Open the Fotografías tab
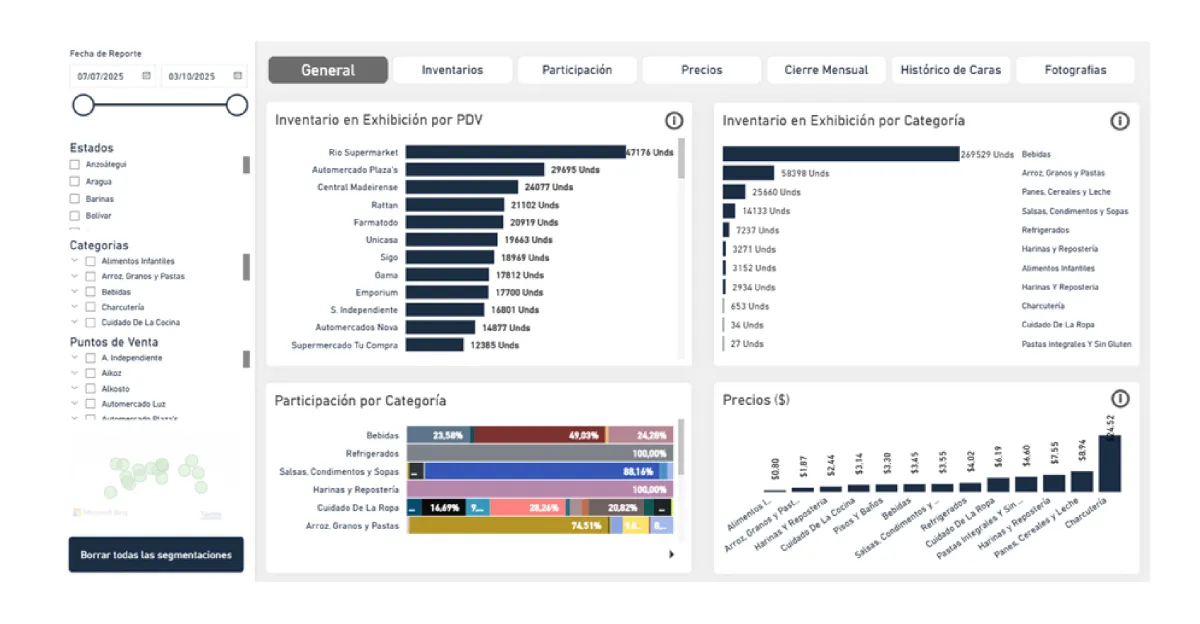The height and width of the screenshot is (624, 1200). pyautogui.click(x=1075, y=70)
